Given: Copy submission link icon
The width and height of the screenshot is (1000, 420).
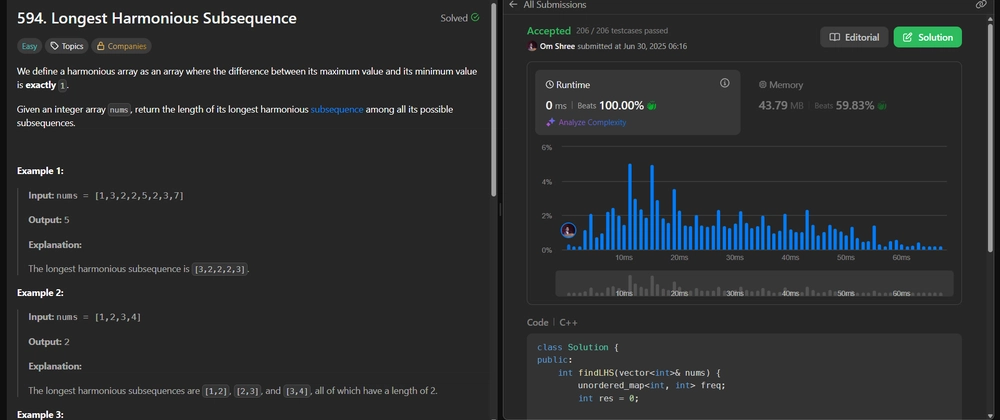Looking at the screenshot, I should pos(981,4).
